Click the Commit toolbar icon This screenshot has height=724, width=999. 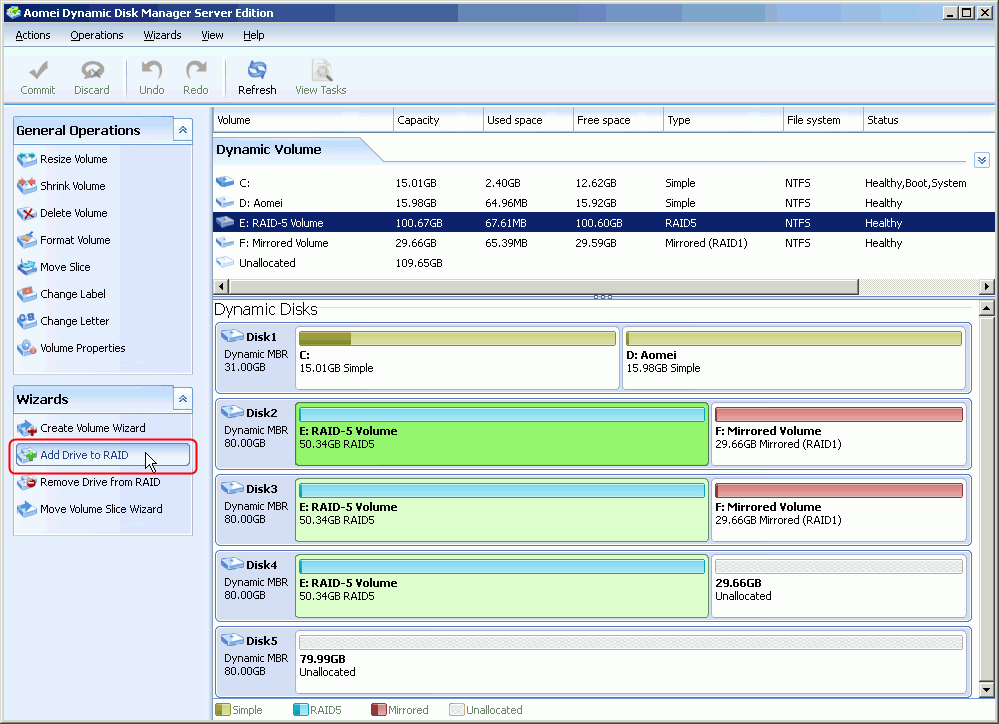(x=38, y=75)
